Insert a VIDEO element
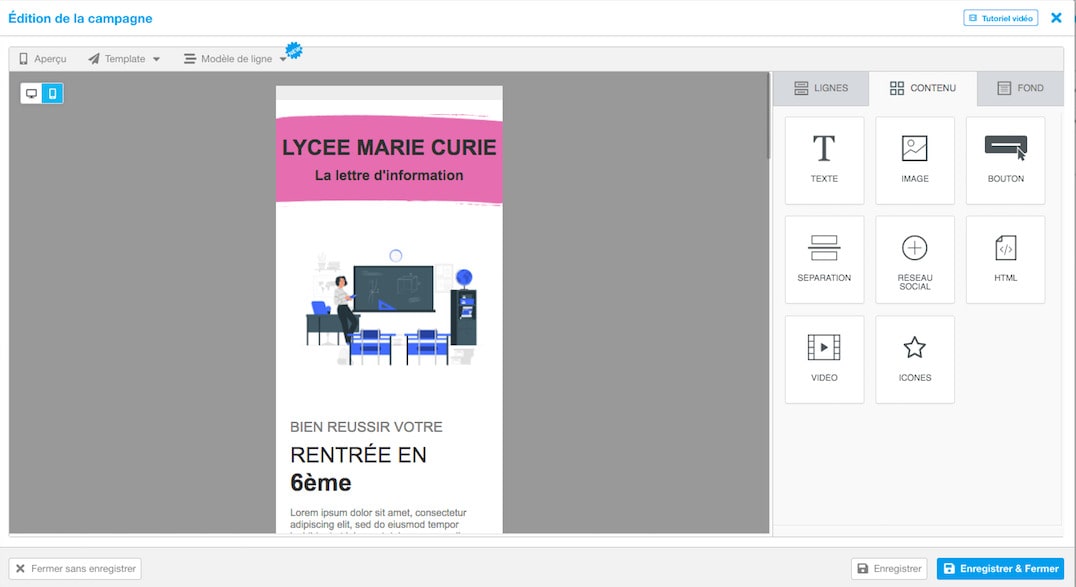 824,359
